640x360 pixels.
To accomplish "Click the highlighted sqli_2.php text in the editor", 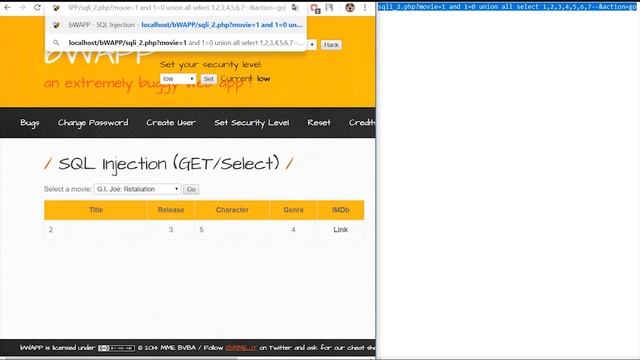I will click(x=507, y=7).
